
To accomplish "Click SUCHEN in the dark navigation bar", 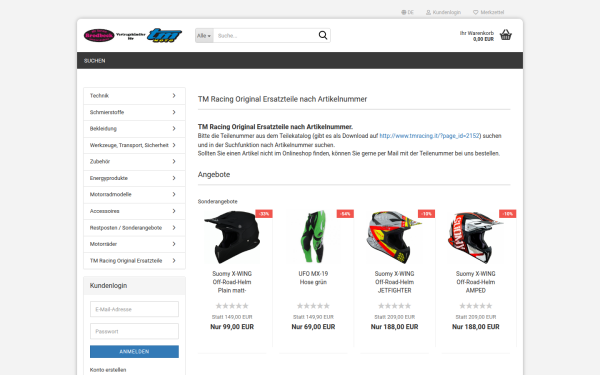I will (95, 60).
